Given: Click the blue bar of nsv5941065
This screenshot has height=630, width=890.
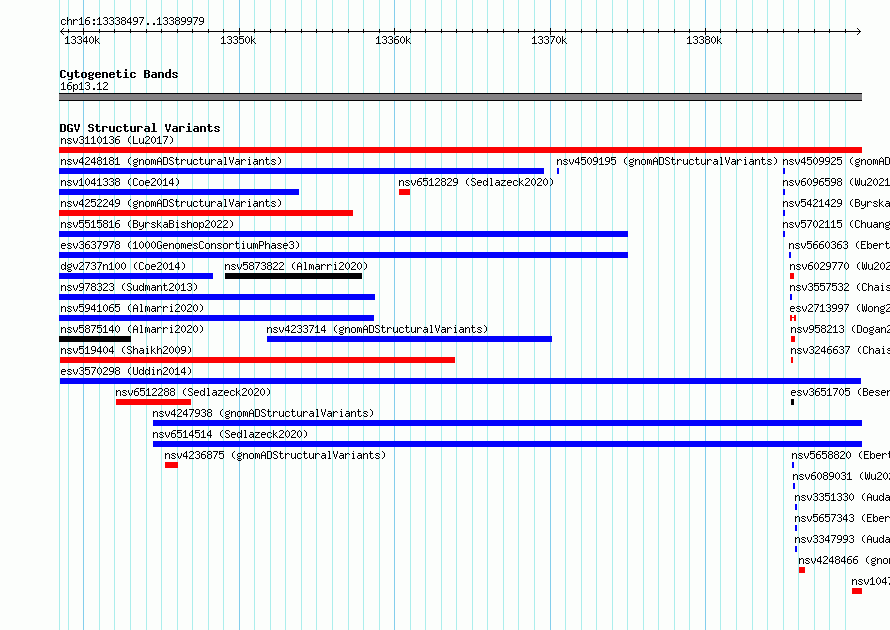Looking at the screenshot, I should click(216, 318).
